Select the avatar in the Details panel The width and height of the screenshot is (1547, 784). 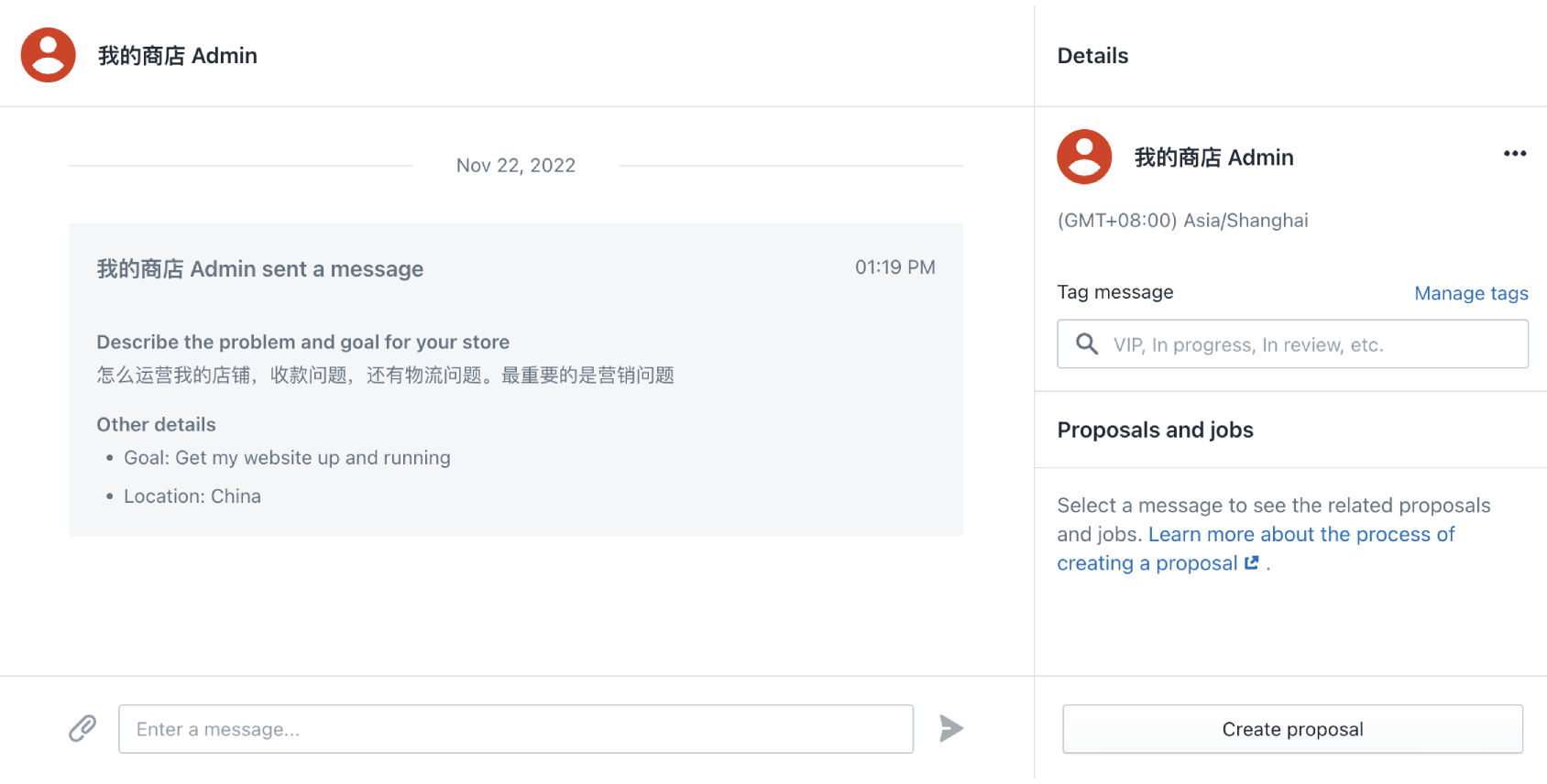tap(1084, 157)
